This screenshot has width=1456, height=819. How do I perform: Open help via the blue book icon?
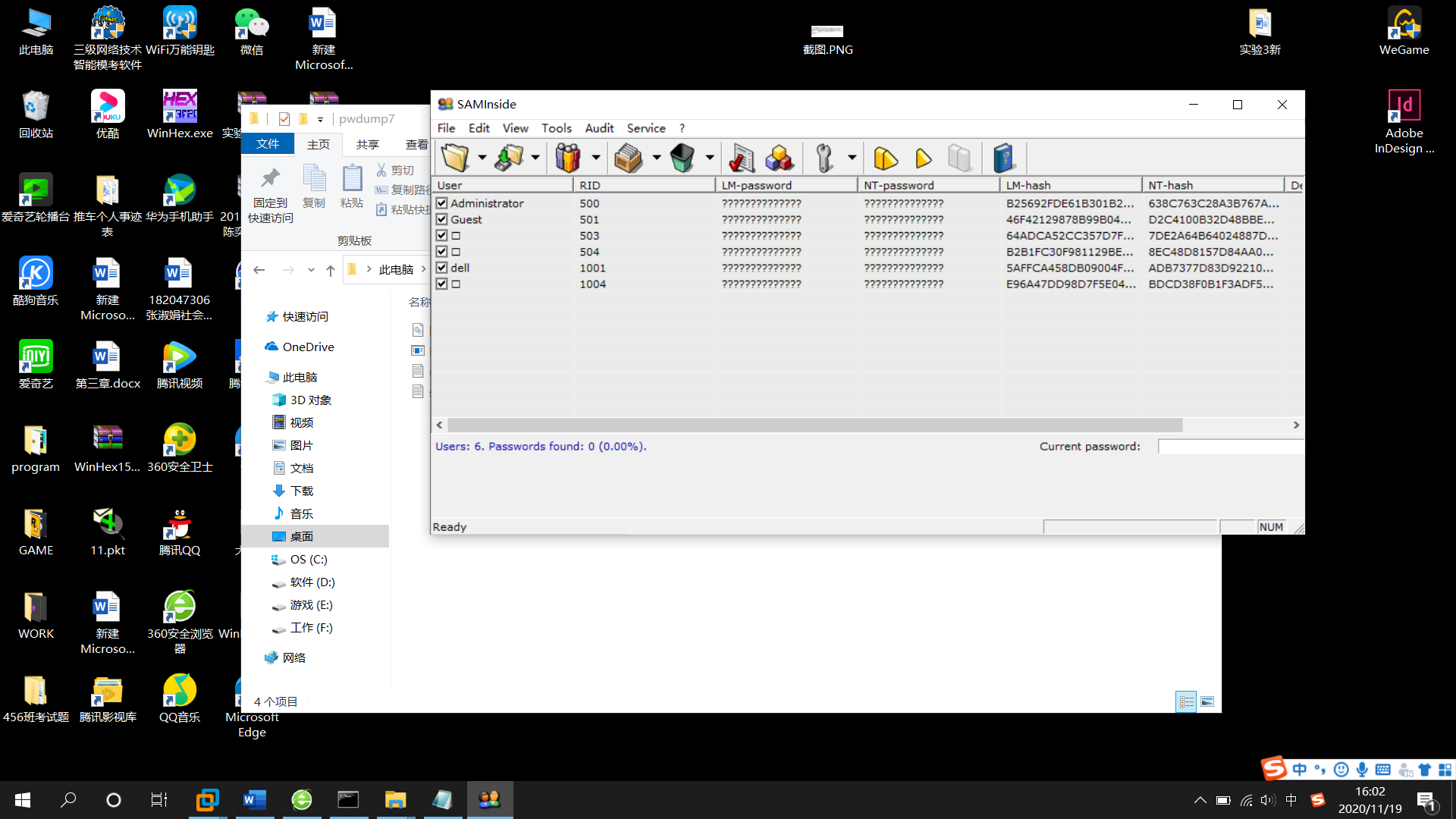coord(1003,158)
